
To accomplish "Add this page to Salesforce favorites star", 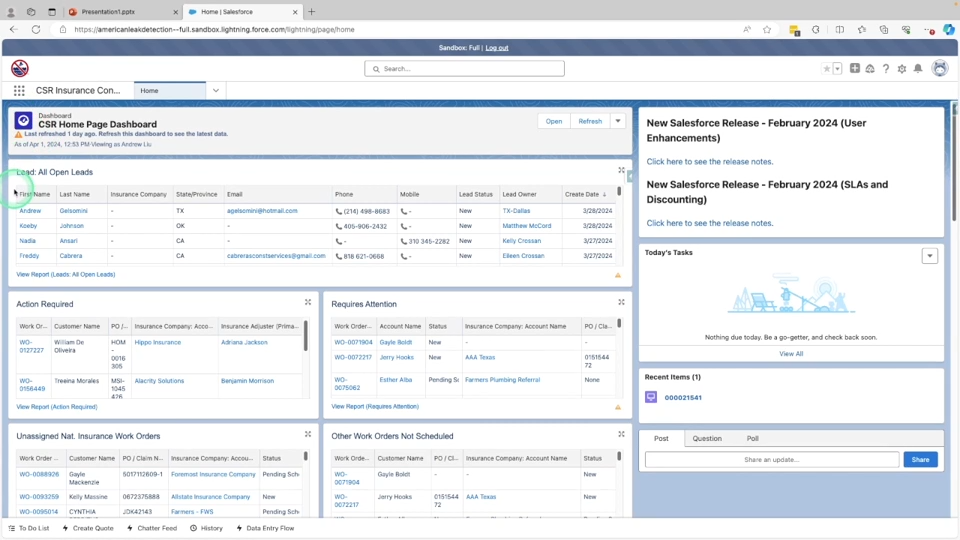I will [x=827, y=69].
